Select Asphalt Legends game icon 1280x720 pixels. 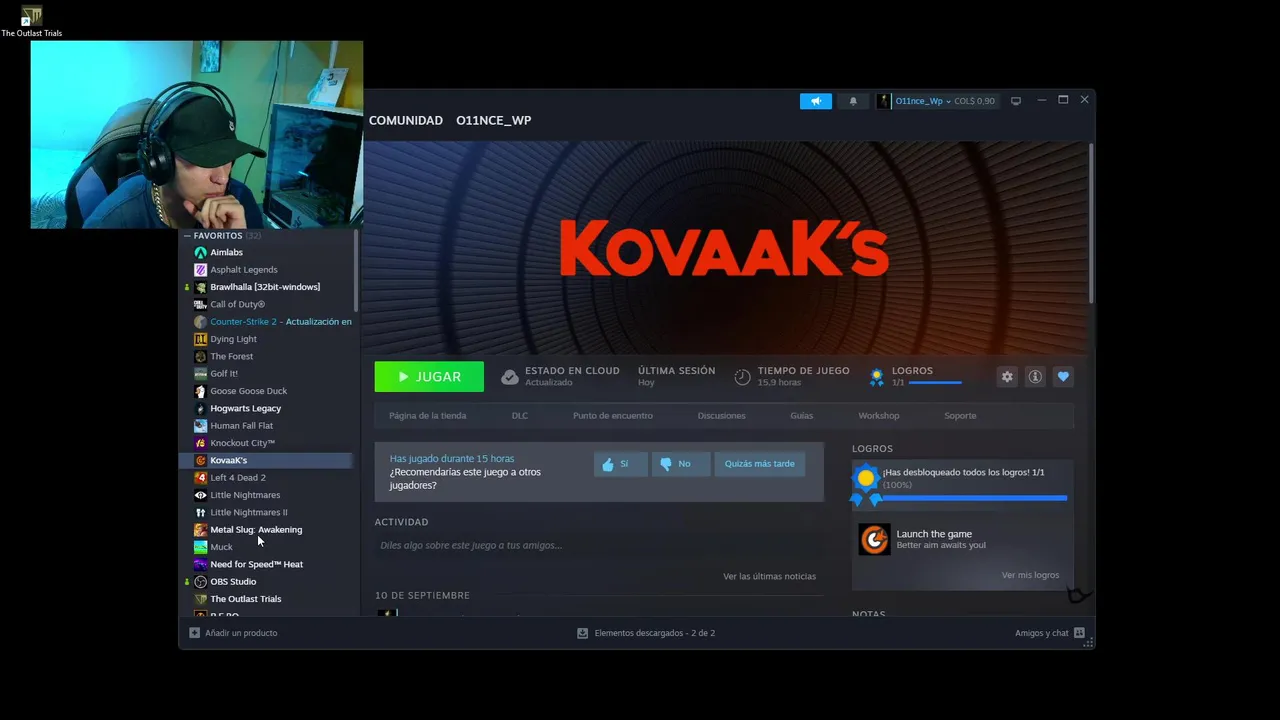pos(200,270)
